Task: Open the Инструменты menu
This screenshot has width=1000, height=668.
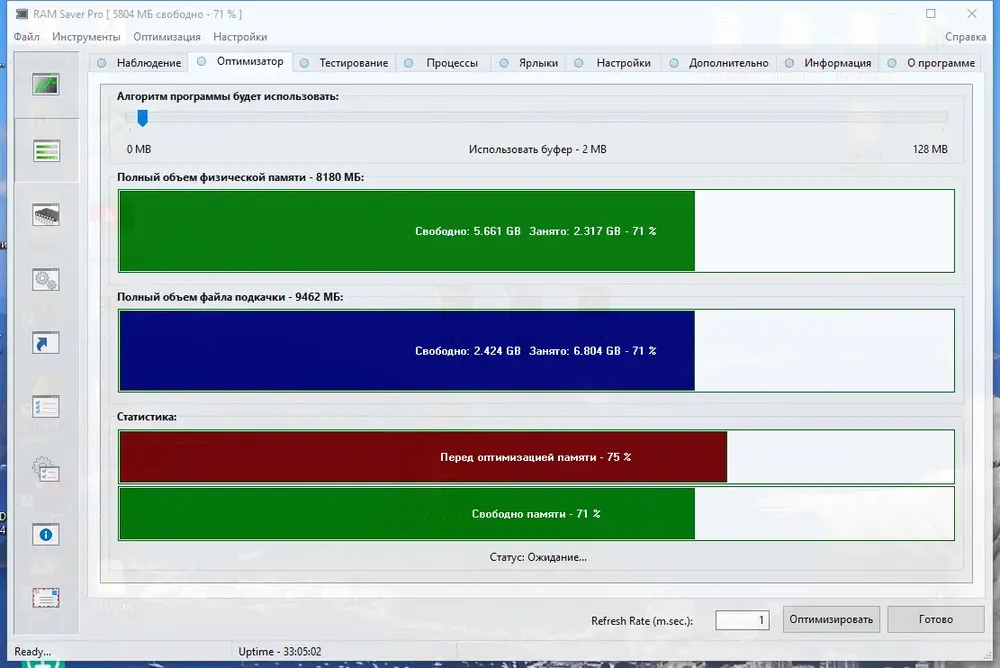Action: point(87,37)
